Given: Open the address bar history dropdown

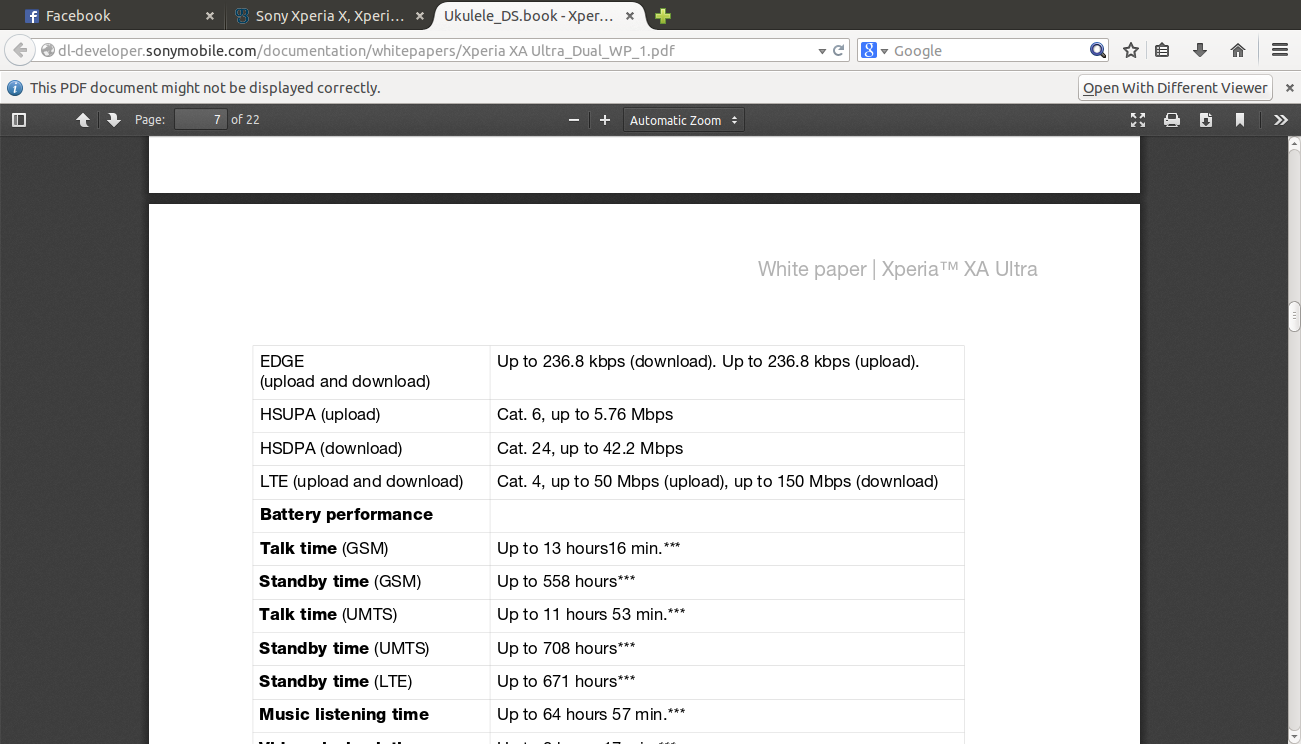Looking at the screenshot, I should (822, 51).
